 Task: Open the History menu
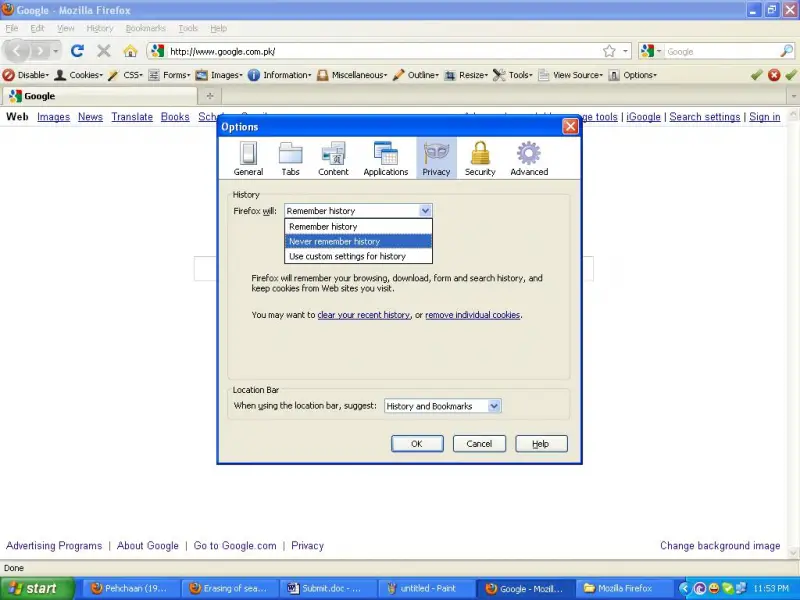99,28
